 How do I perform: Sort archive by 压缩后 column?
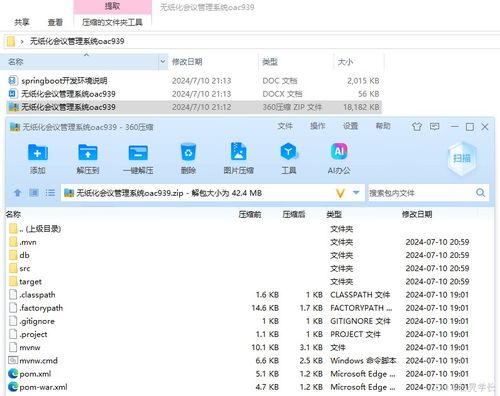point(294,214)
